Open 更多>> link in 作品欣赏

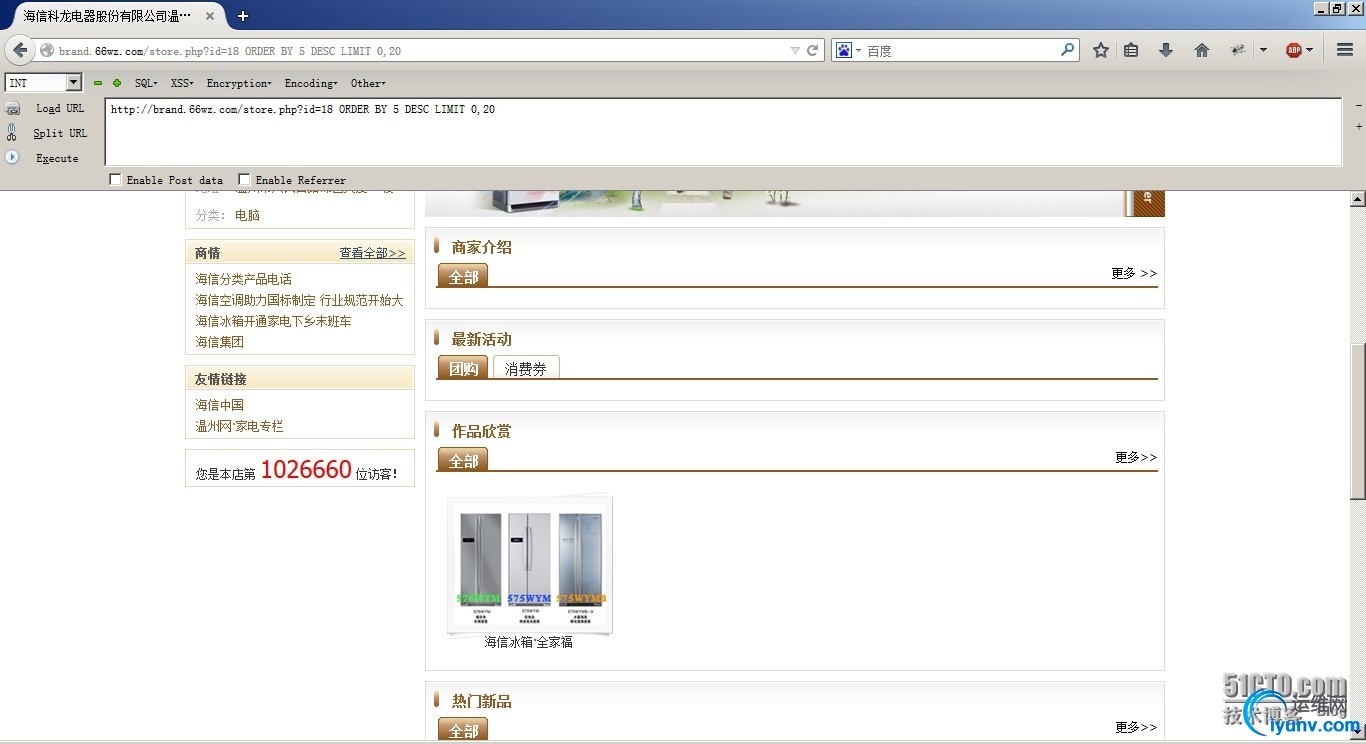point(1136,457)
